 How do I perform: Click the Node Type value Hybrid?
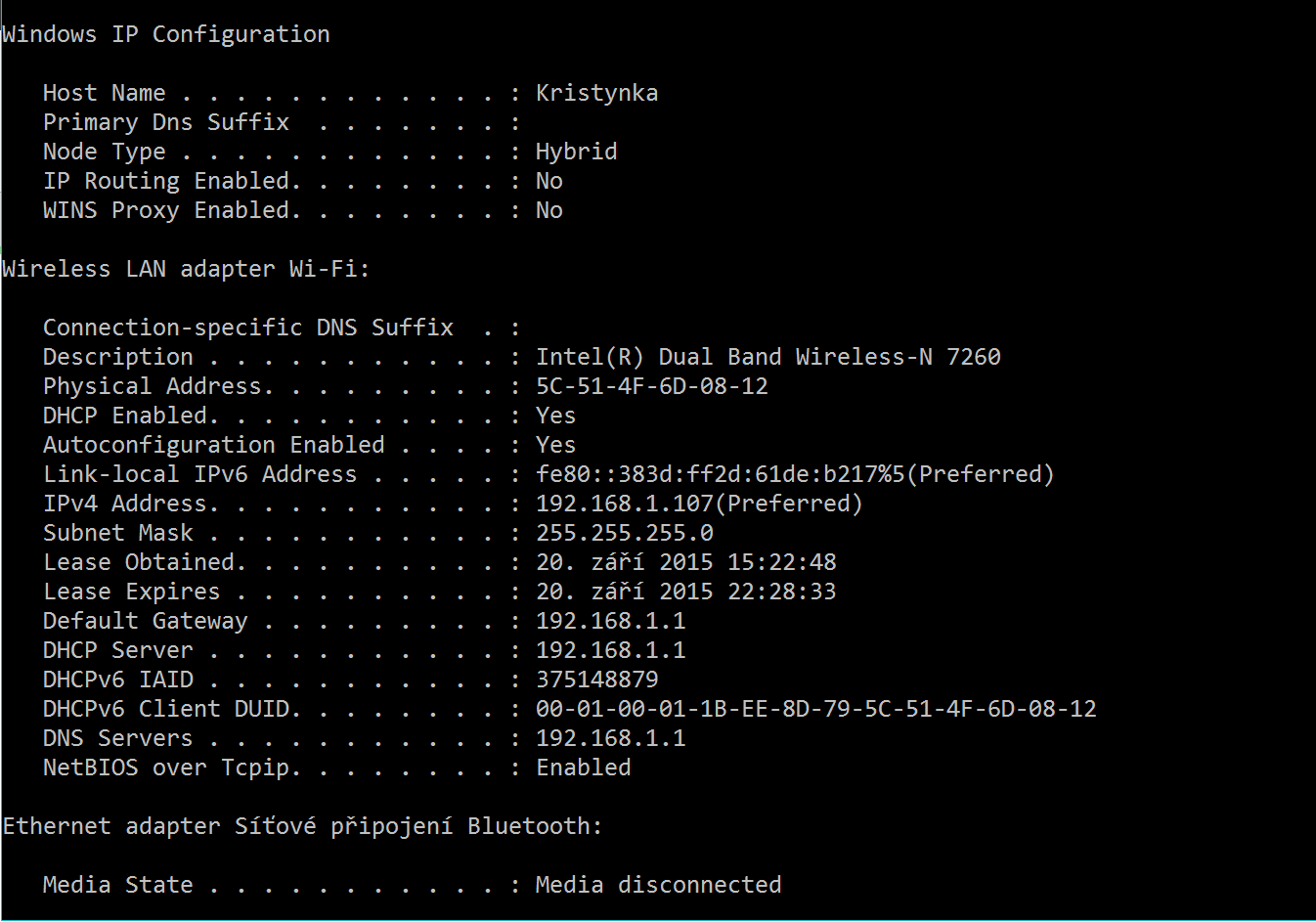pyautogui.click(x=576, y=152)
